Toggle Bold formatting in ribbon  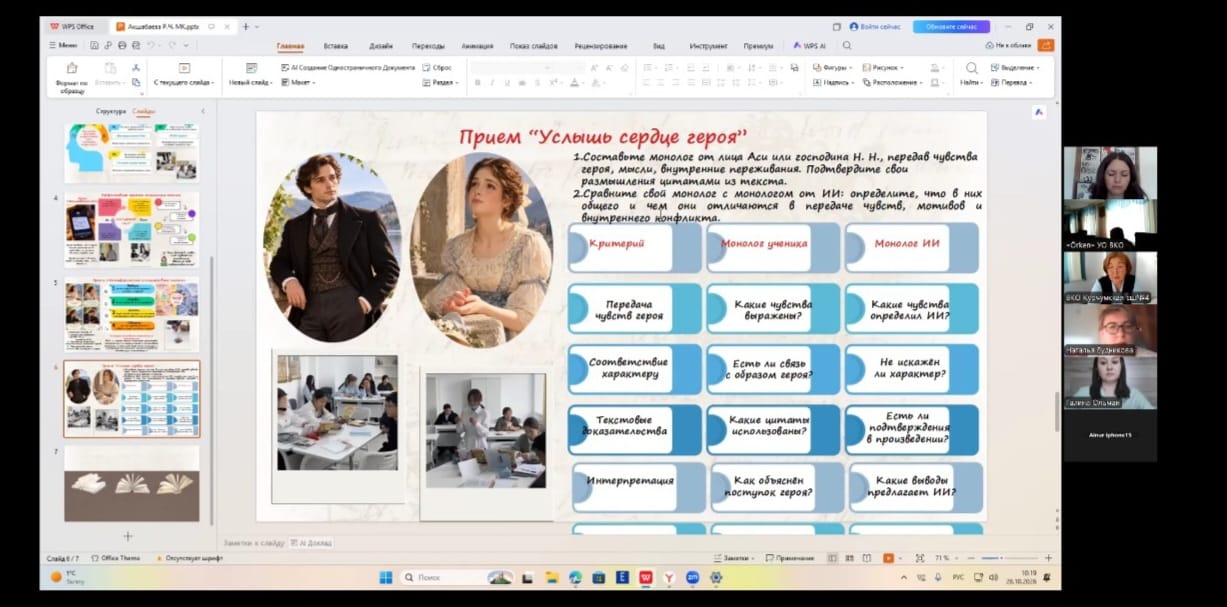pyautogui.click(x=477, y=82)
